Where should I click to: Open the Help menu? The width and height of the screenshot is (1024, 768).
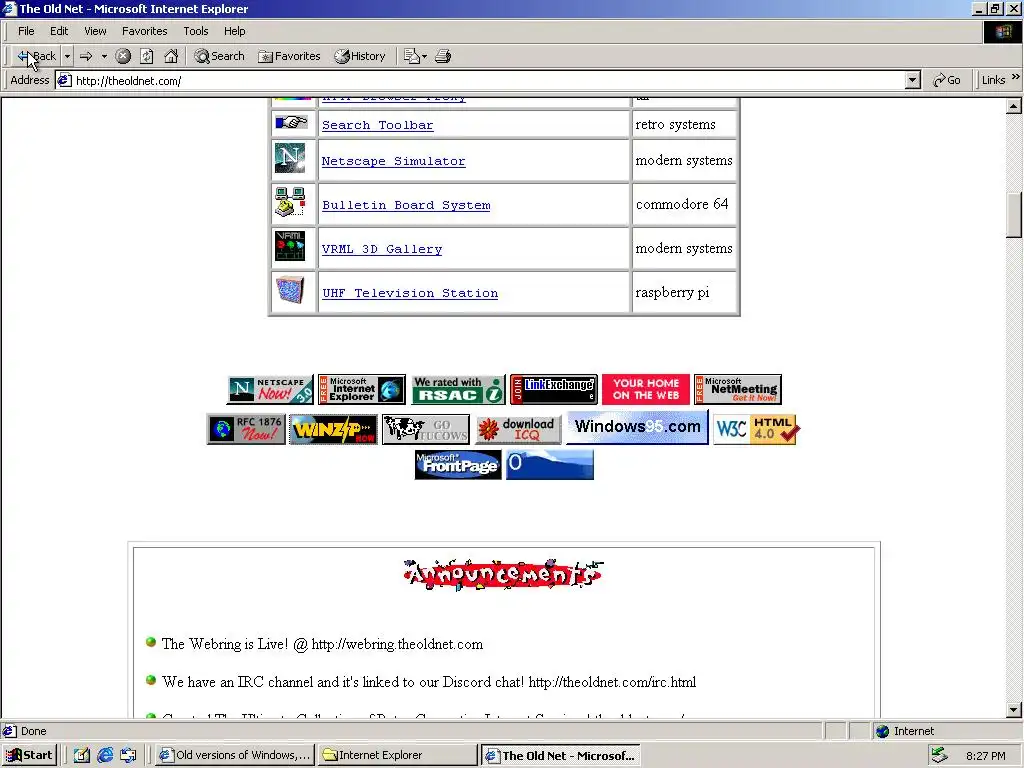click(x=234, y=31)
